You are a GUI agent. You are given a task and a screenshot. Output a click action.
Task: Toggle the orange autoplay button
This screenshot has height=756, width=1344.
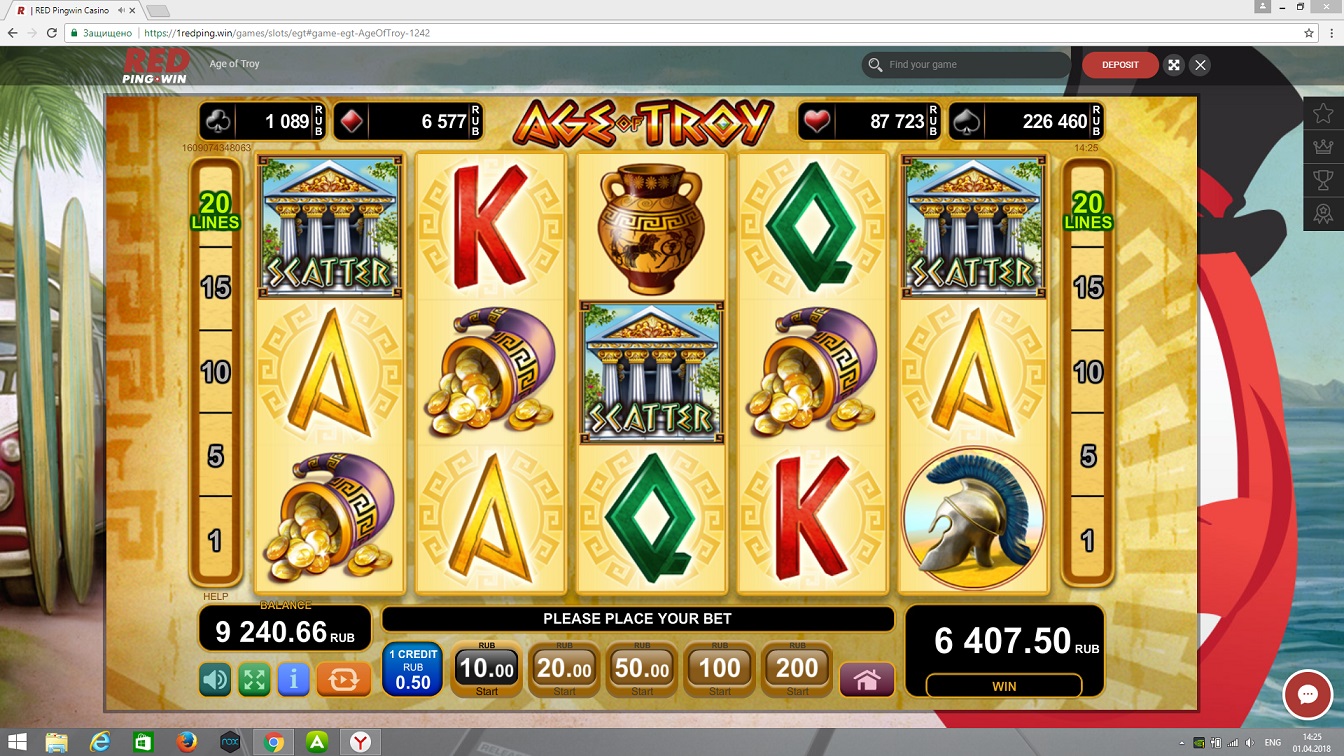click(343, 680)
